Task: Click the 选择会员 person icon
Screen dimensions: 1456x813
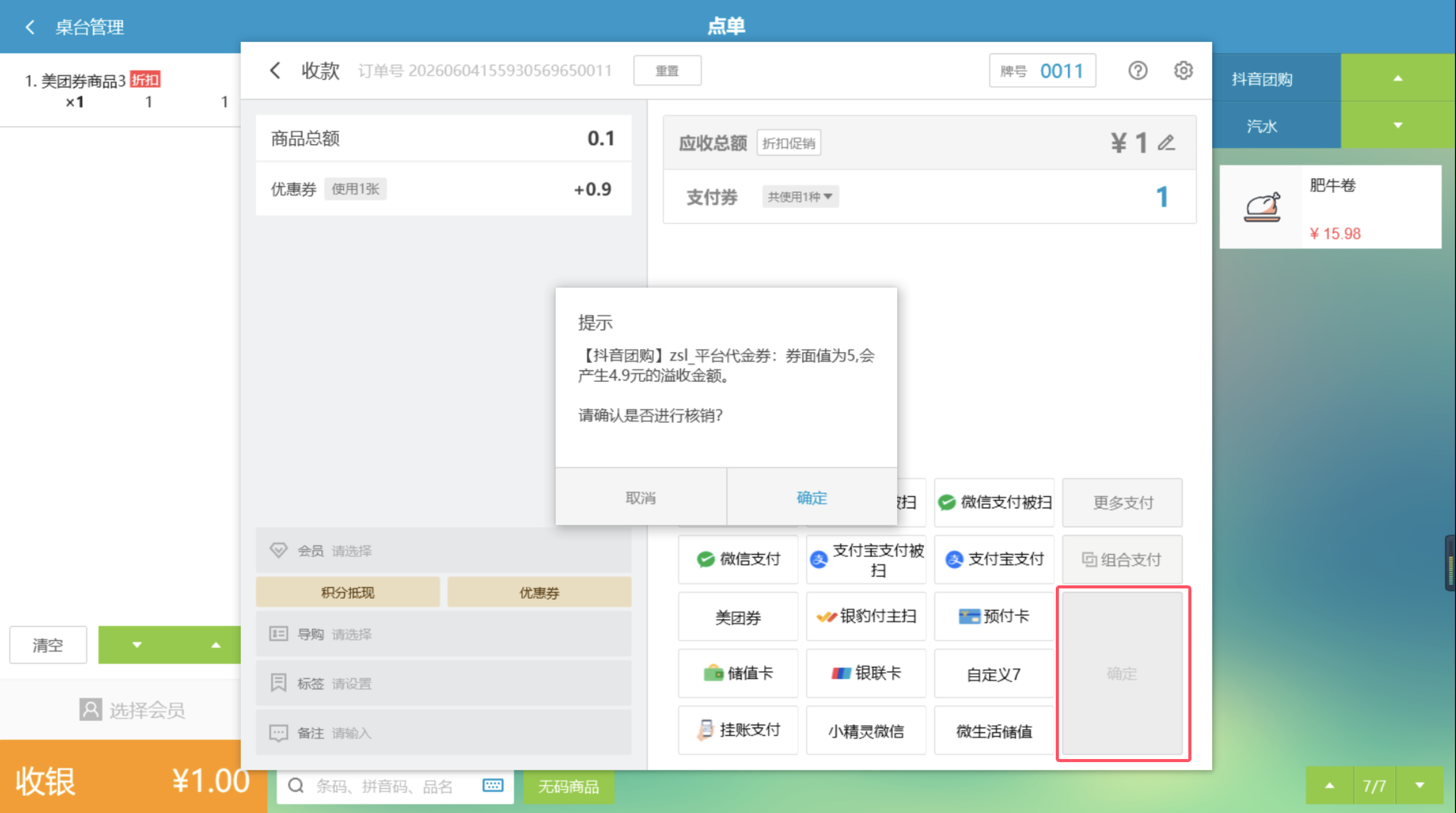Action: [x=90, y=710]
